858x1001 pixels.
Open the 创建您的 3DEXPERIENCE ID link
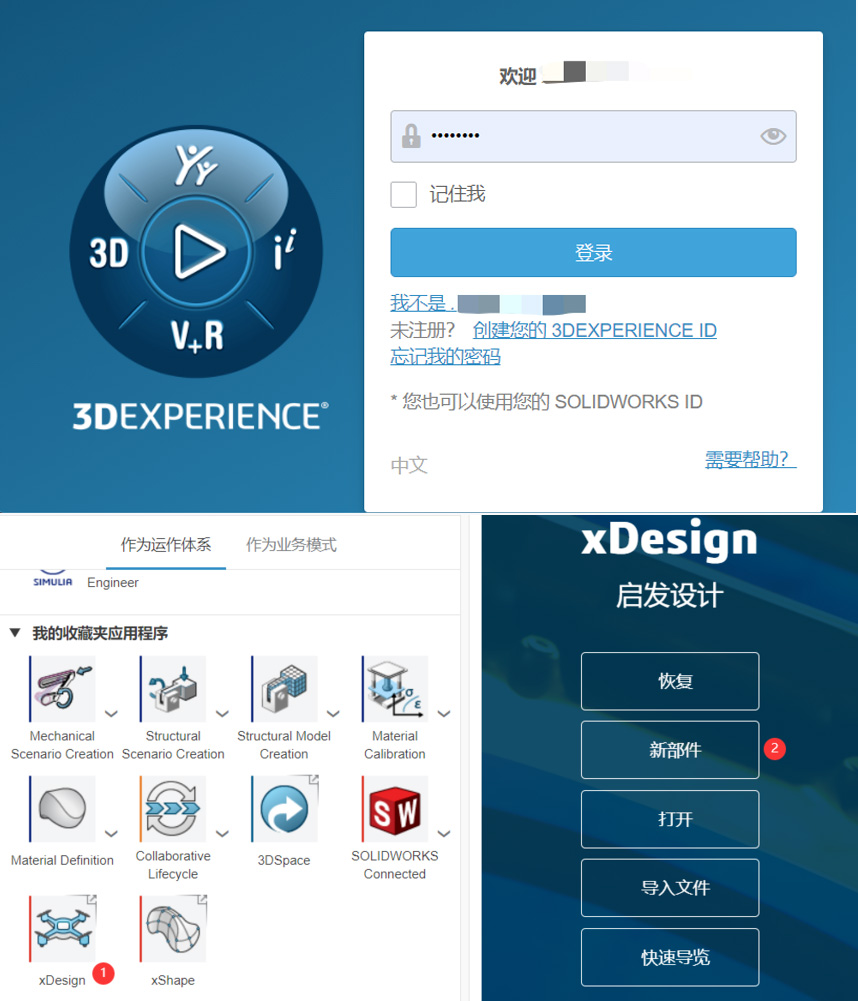tap(594, 330)
